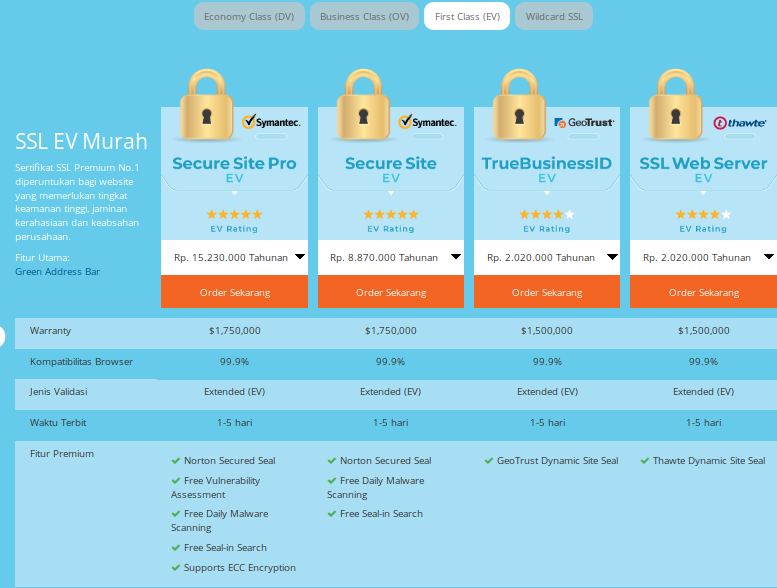
Task: Open the Business Class (OV) tab
Action: (x=364, y=16)
